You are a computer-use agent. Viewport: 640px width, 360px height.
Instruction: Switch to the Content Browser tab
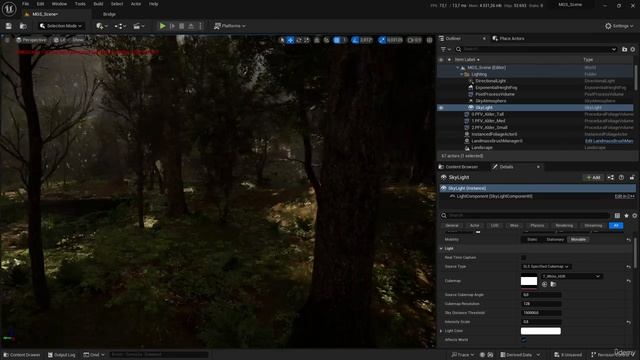click(x=458, y=167)
